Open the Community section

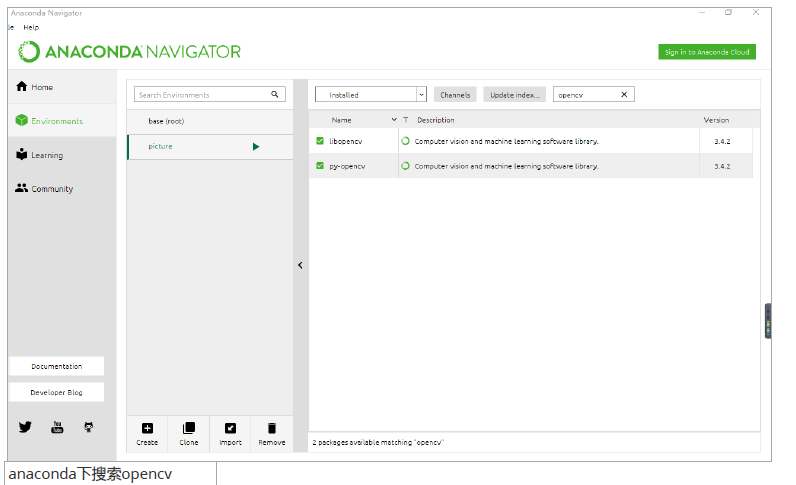[44, 188]
